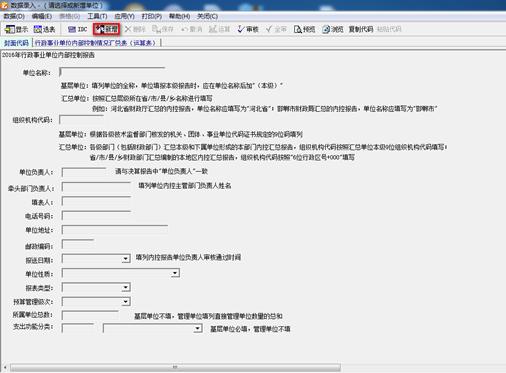
Task: Click 粘贴代码 in the toolbar
Action: pos(389,29)
